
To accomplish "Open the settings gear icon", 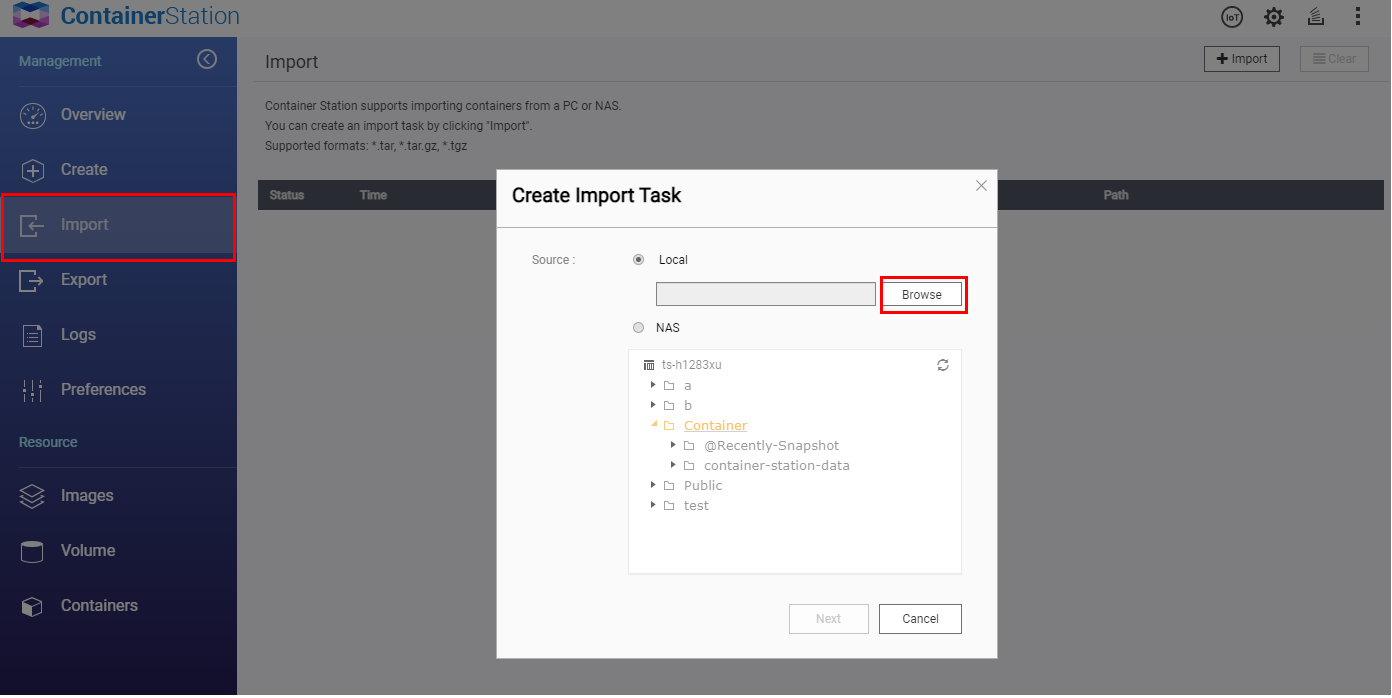I will coord(1273,17).
